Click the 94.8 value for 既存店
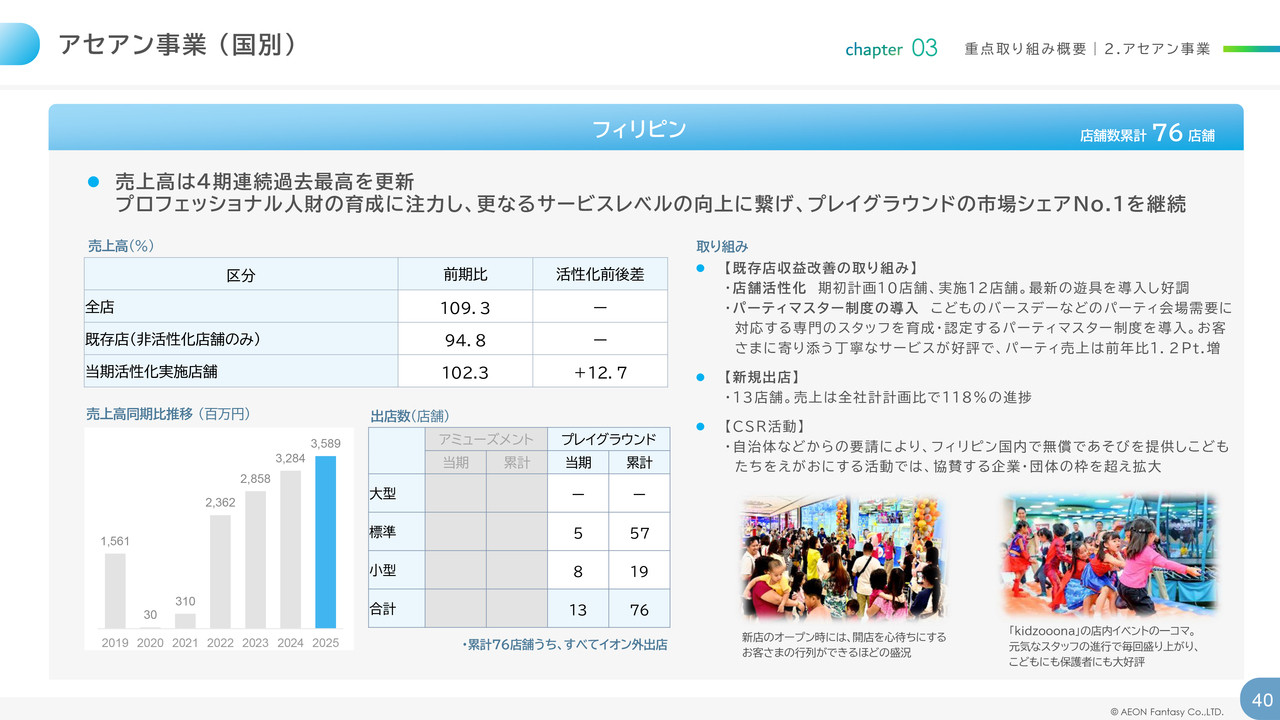This screenshot has width=1280, height=720. tap(465, 340)
